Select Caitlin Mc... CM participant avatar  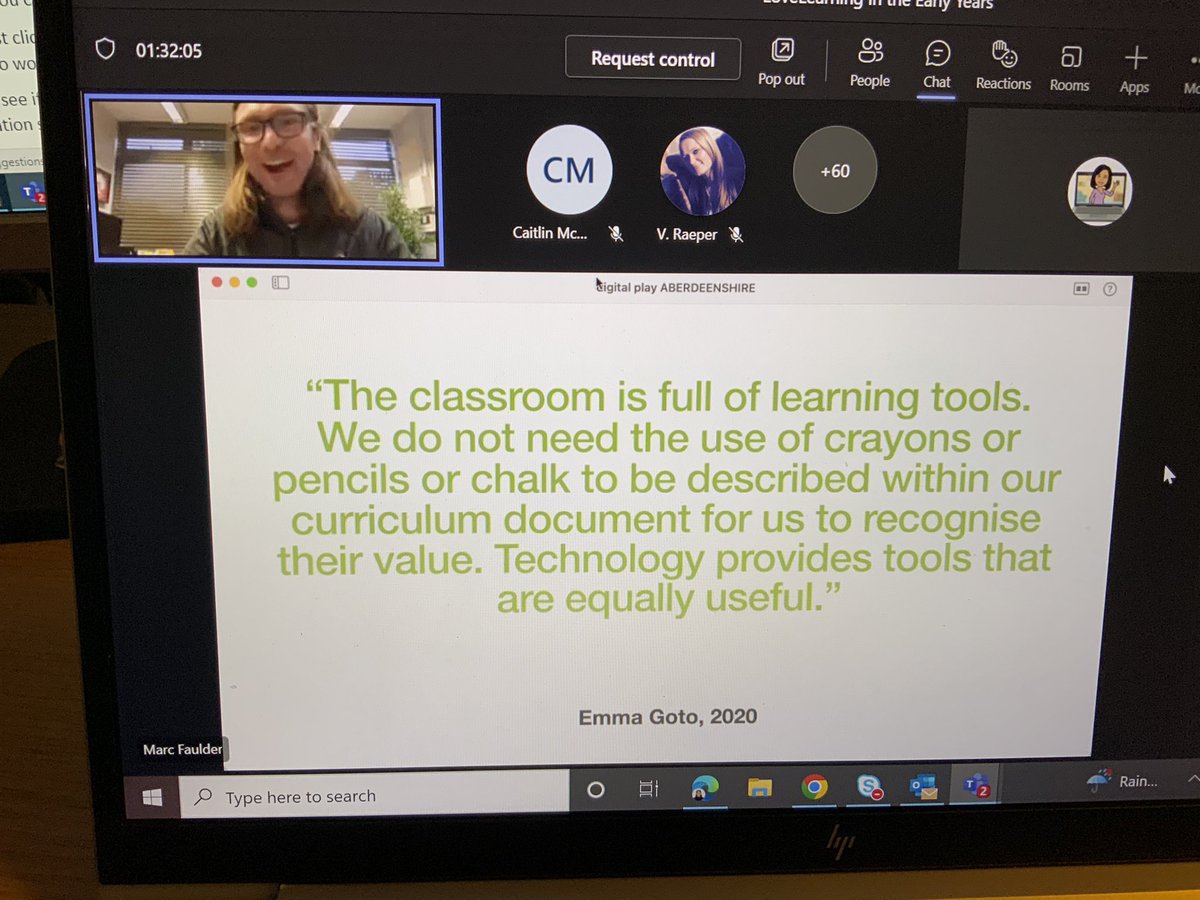(568, 169)
